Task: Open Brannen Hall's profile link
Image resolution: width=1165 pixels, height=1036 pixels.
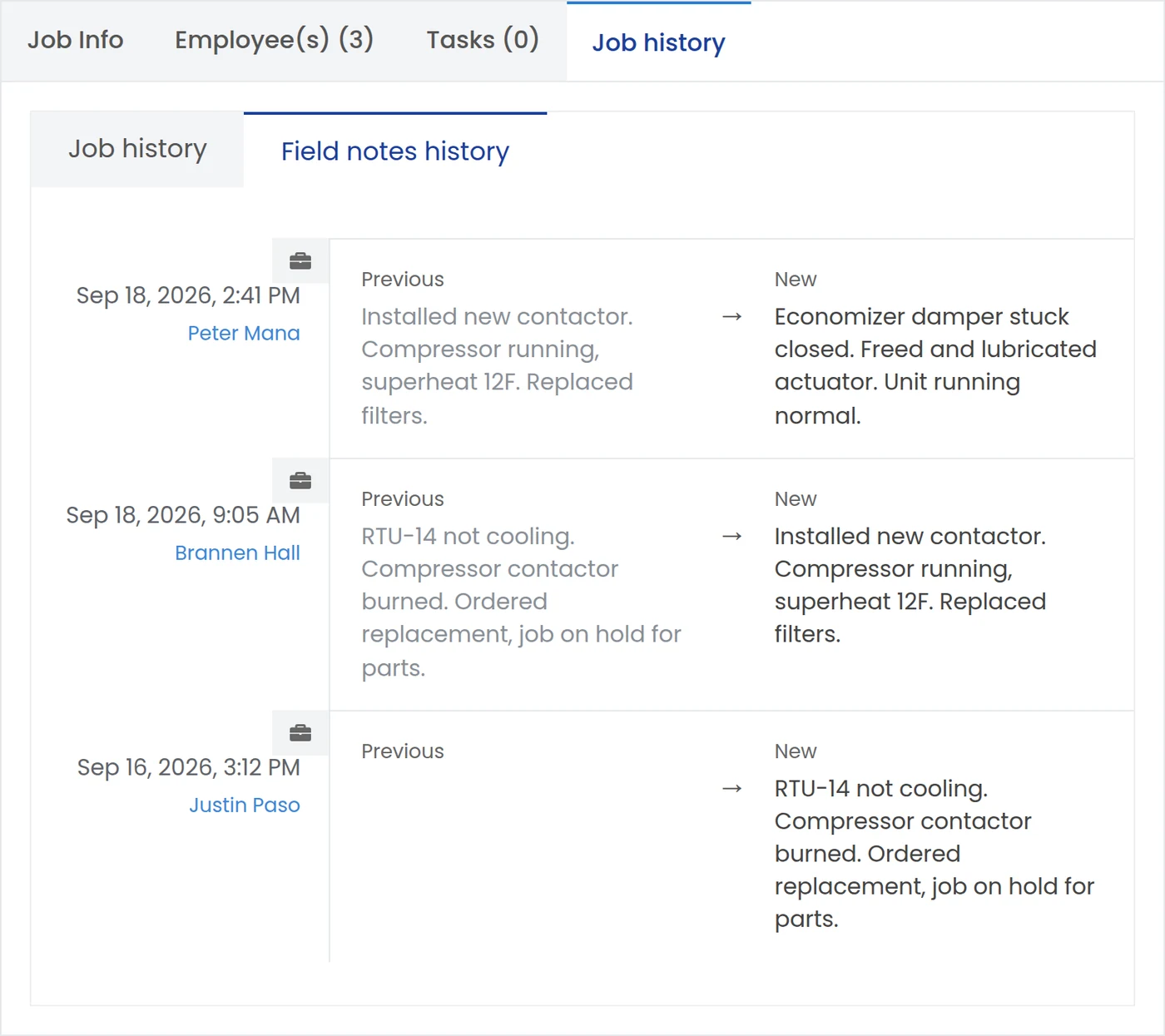Action: 237,553
